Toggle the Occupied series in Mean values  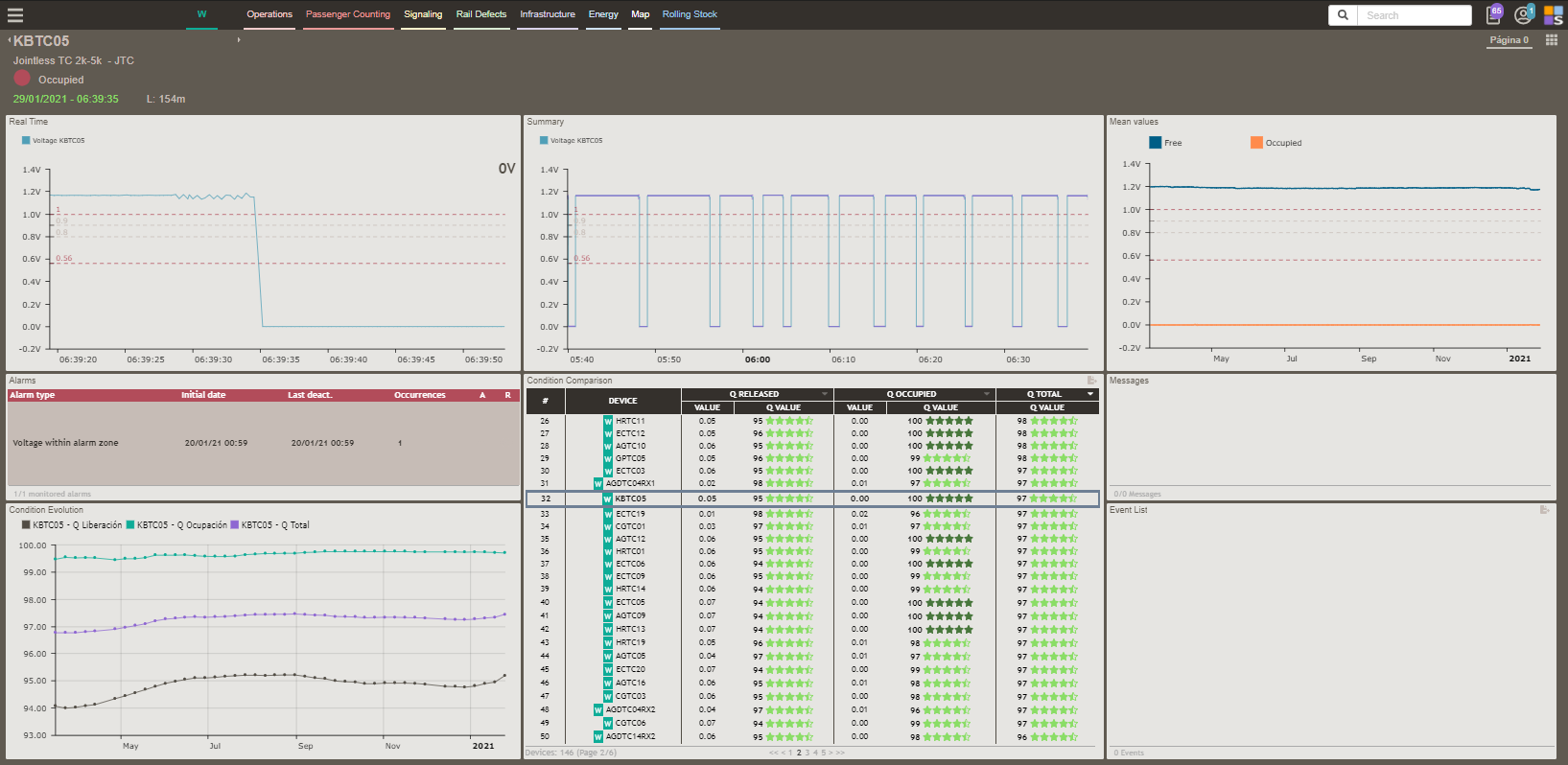(x=1276, y=143)
